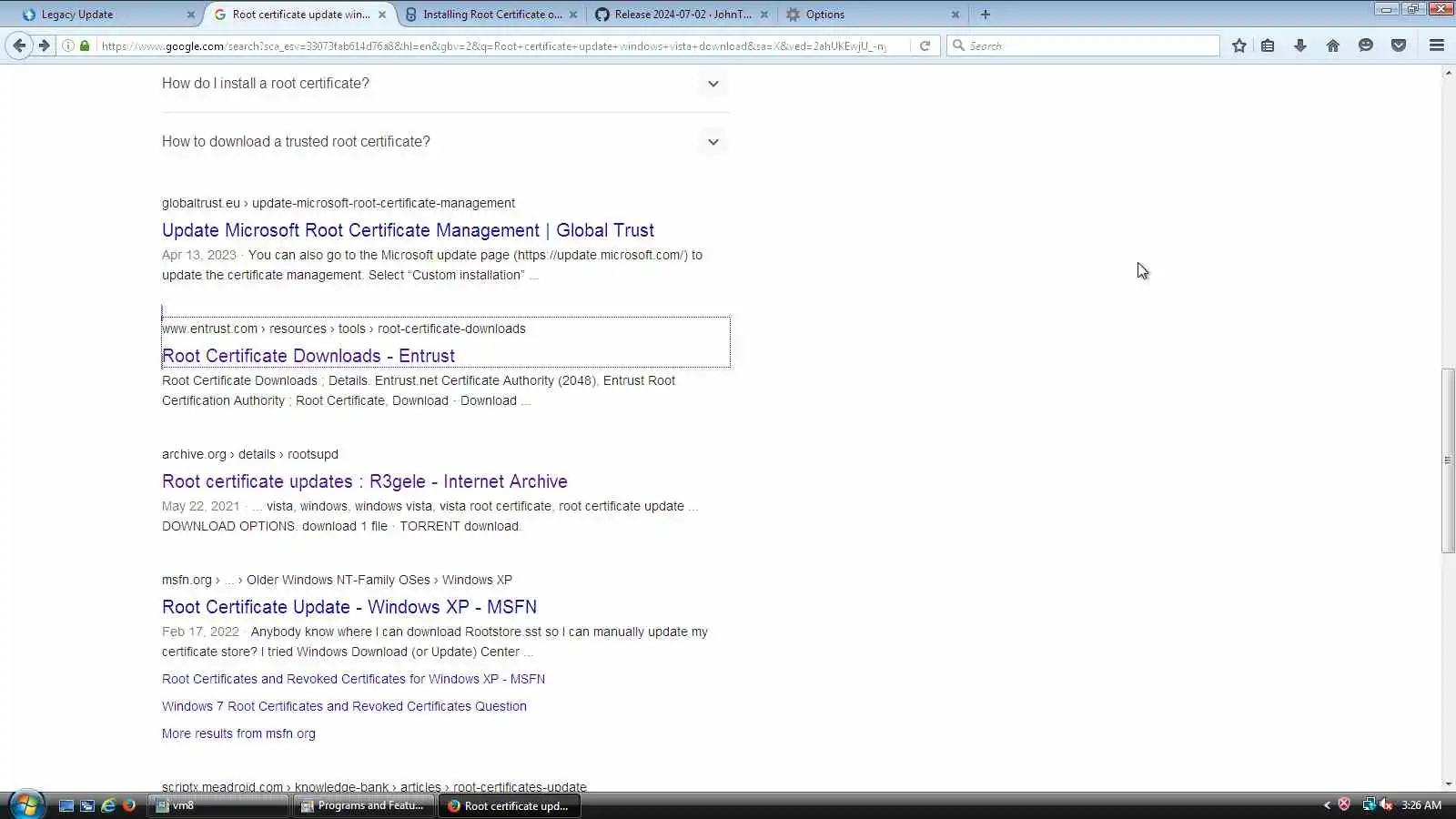Click Switch between windows quick launch icon
The width and height of the screenshot is (1456, 819).
[87, 805]
